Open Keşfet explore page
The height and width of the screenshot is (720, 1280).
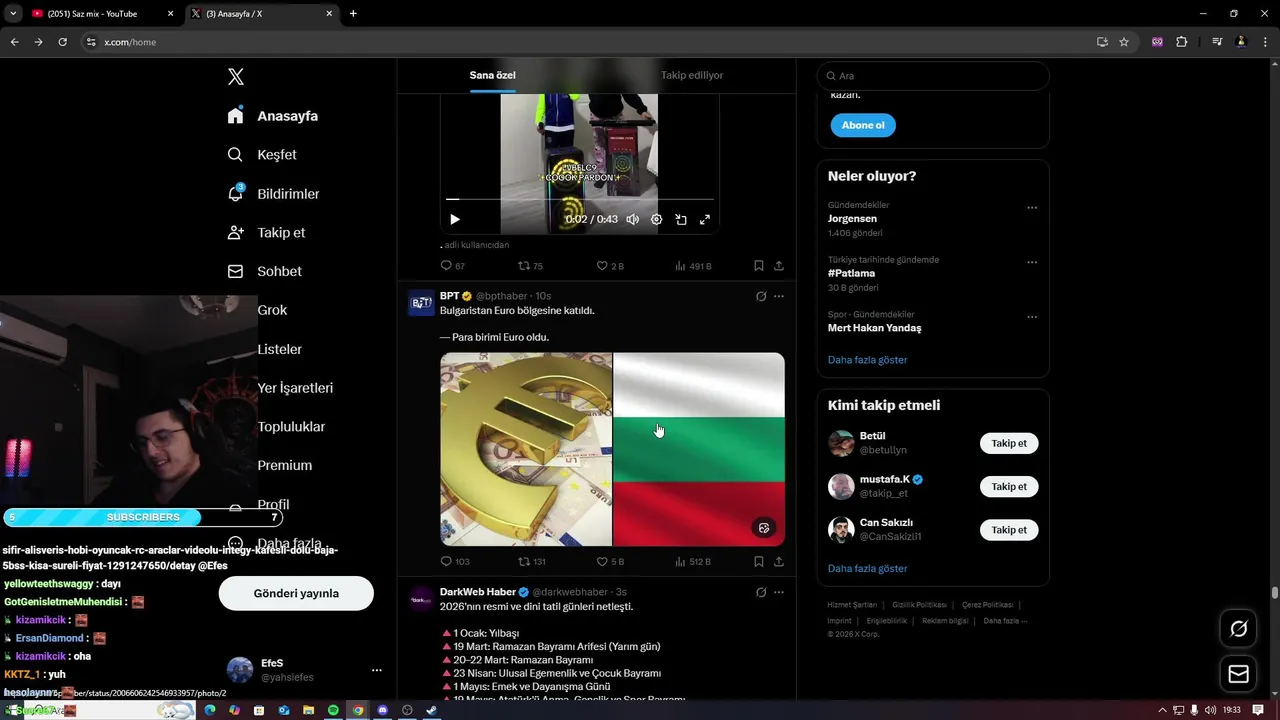pos(262,155)
